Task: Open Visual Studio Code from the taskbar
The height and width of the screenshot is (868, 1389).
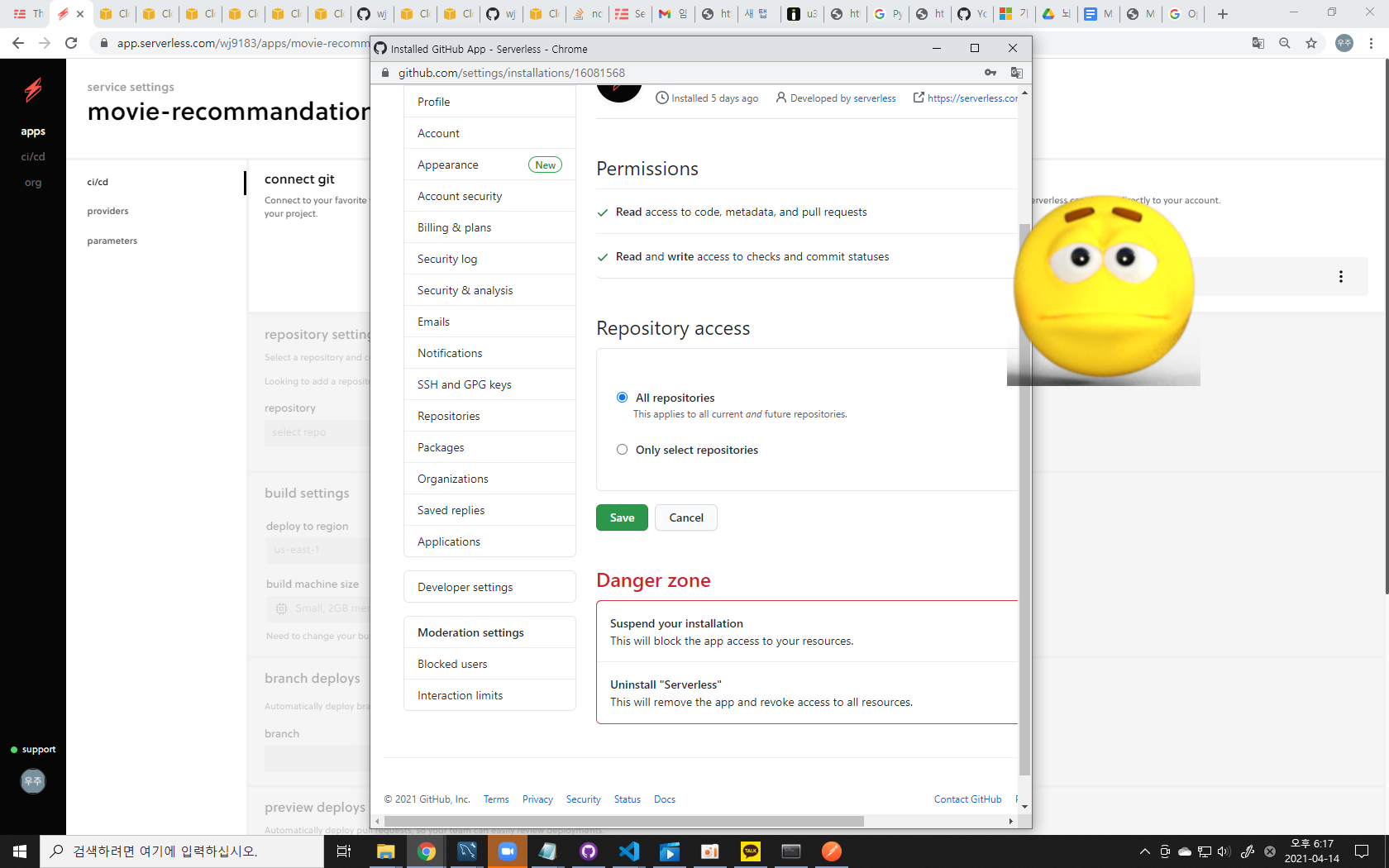Action: (628, 851)
